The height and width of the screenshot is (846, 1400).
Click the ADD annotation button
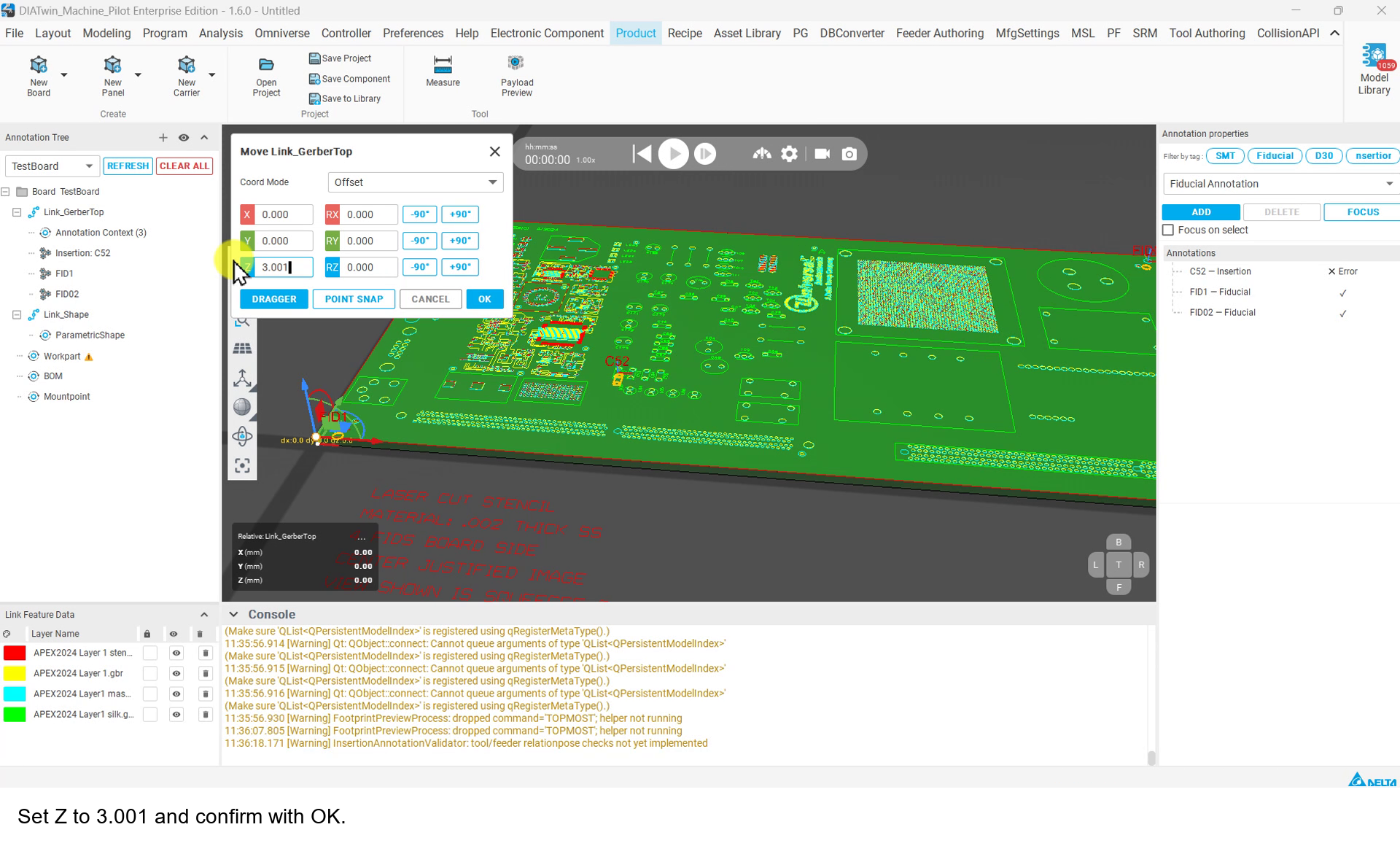pos(1201,212)
